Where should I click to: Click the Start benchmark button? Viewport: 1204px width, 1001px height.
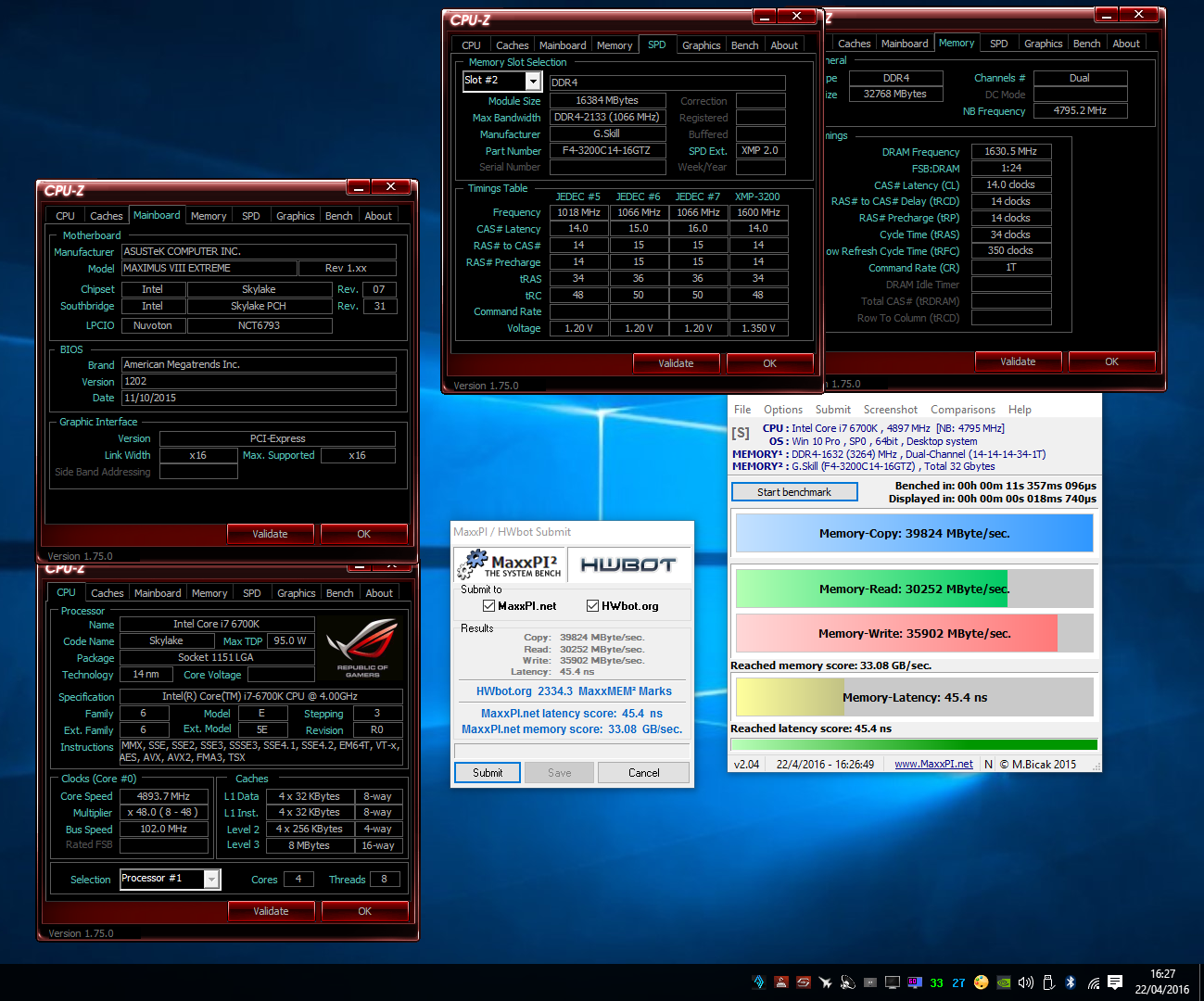tap(794, 492)
